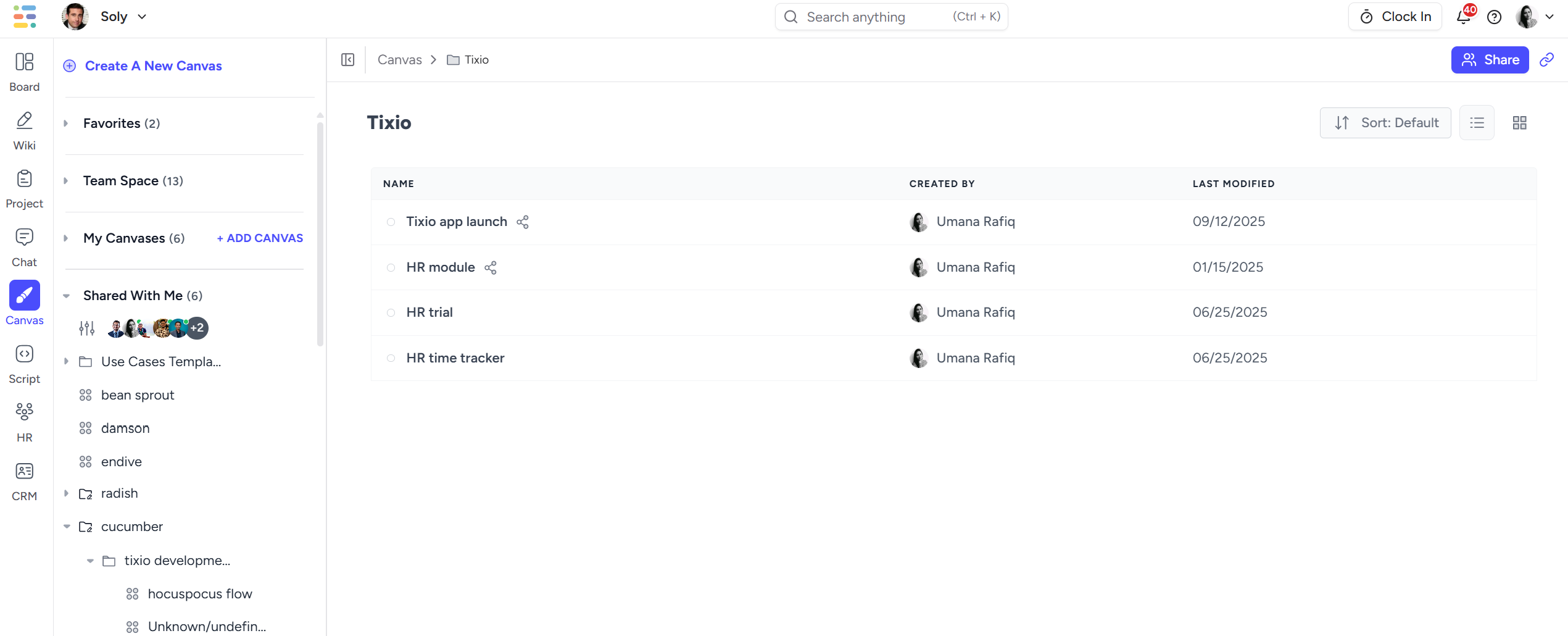Collapse the cucumber folder
The width and height of the screenshot is (1568, 636).
tap(66, 527)
